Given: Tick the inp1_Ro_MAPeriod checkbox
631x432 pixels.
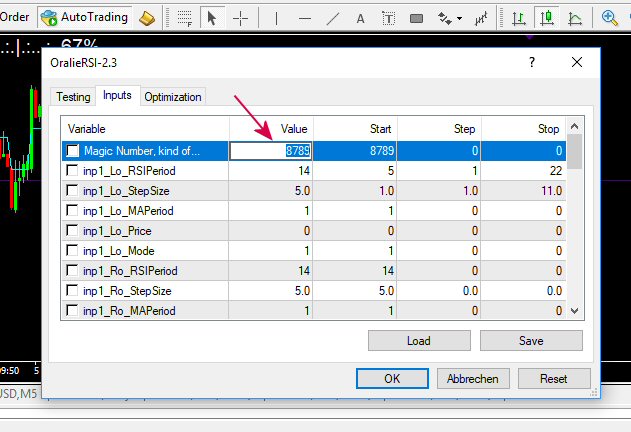Looking at the screenshot, I should (x=72, y=310).
